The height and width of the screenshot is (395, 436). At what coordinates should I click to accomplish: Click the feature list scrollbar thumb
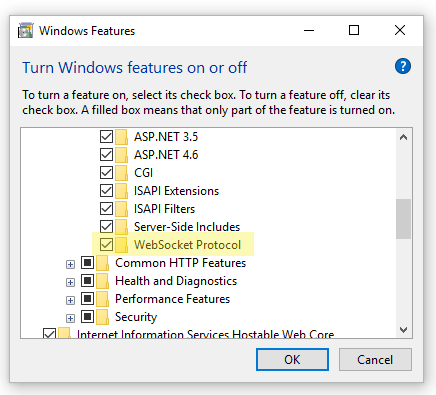click(403, 219)
